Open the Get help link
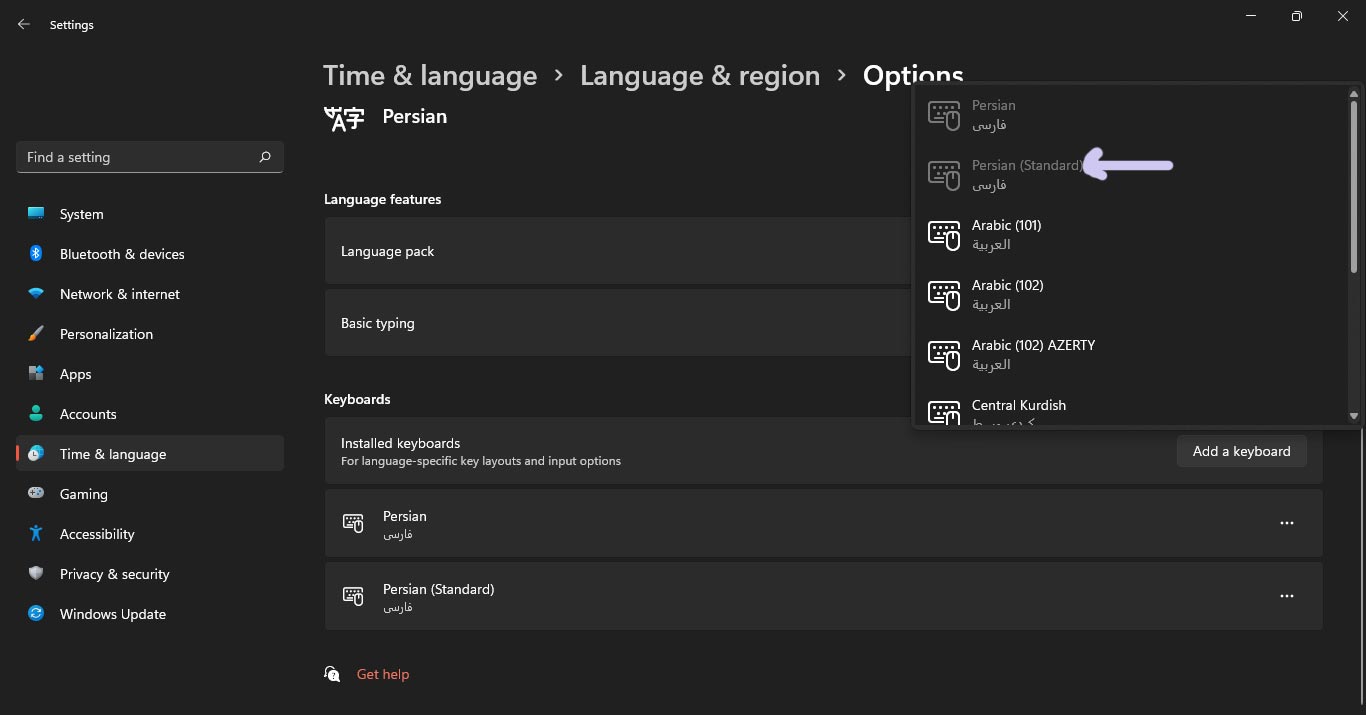This screenshot has width=1366, height=715. pyautogui.click(x=383, y=674)
